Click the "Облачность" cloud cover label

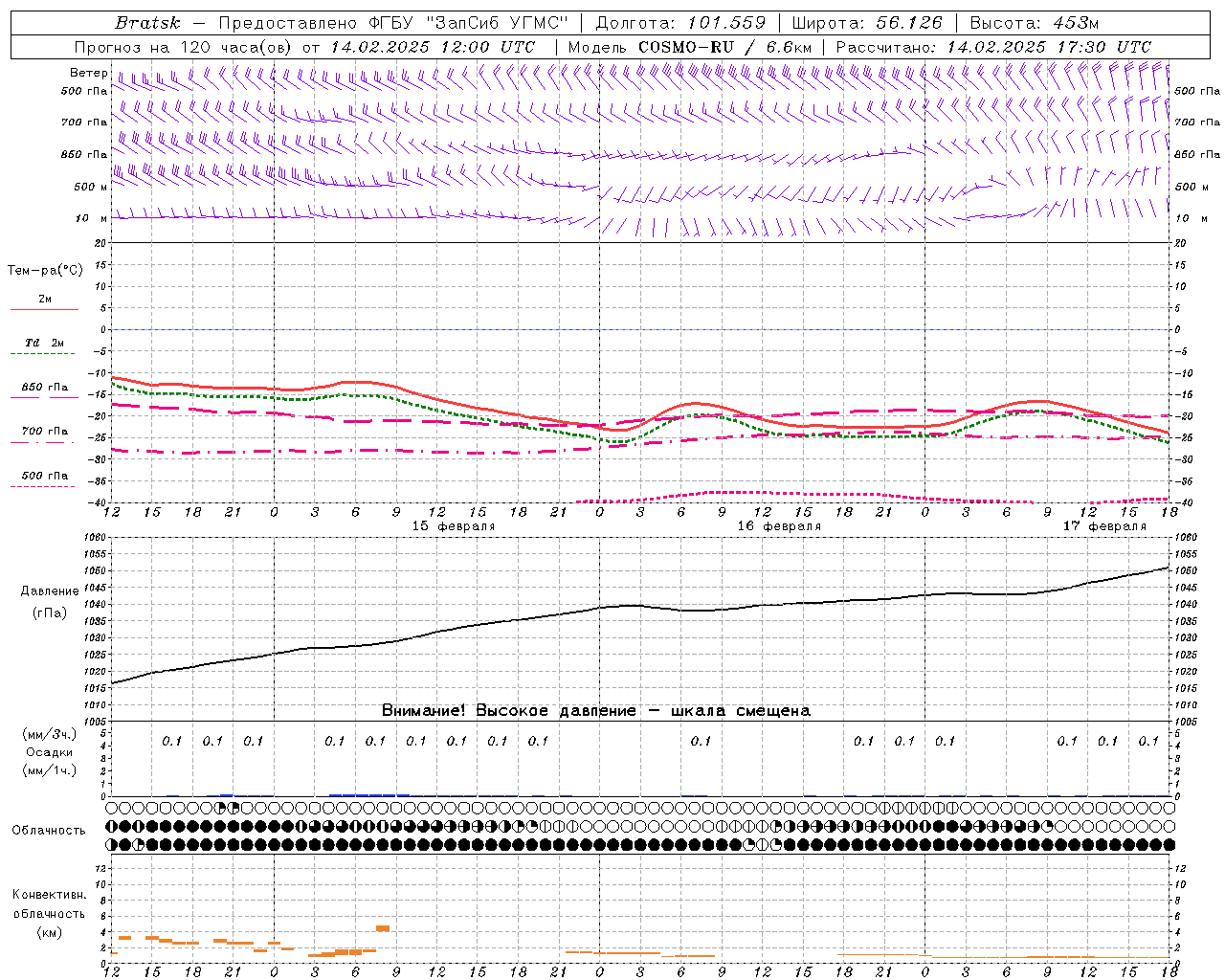(49, 831)
